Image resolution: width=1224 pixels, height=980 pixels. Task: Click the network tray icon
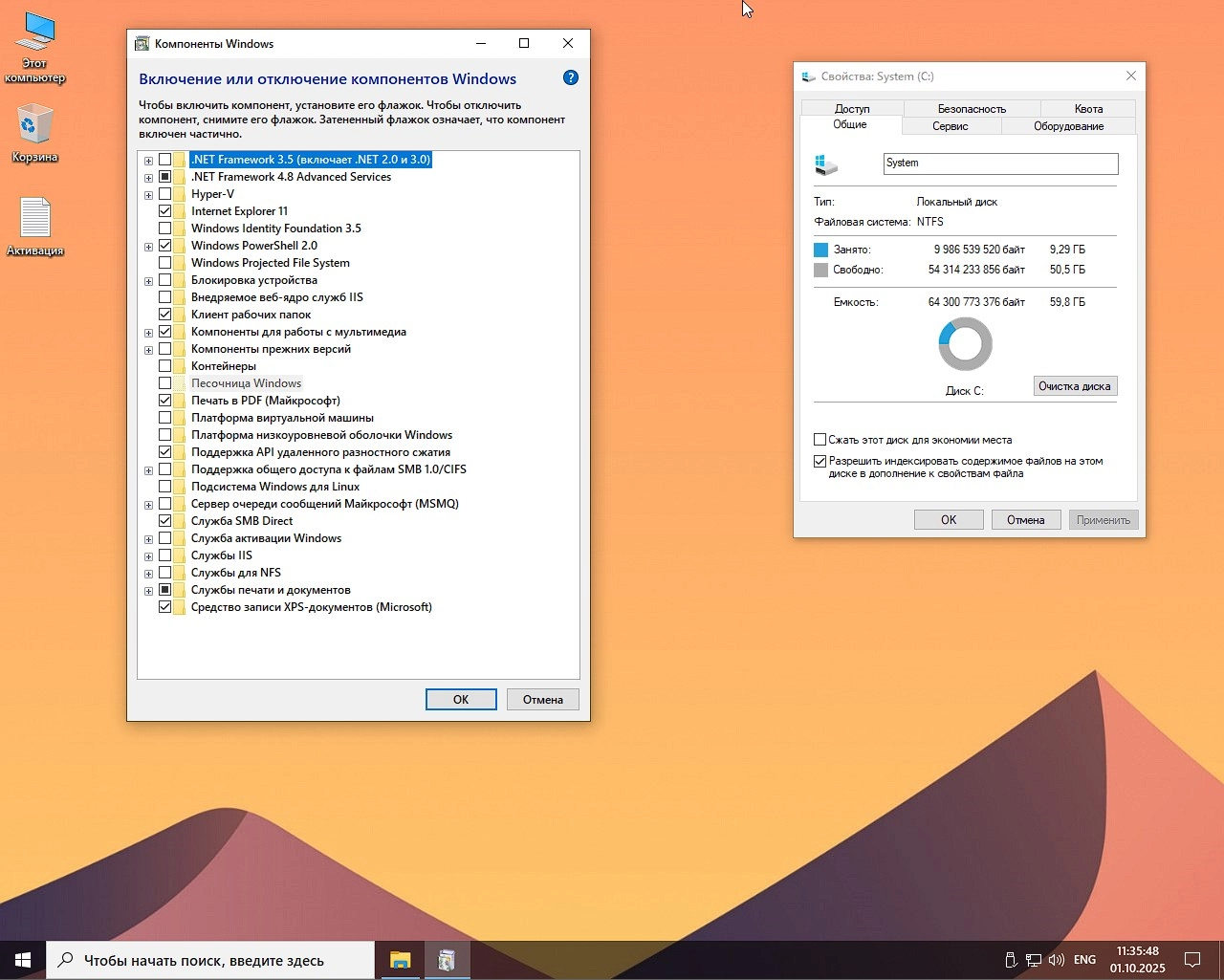point(1034,960)
